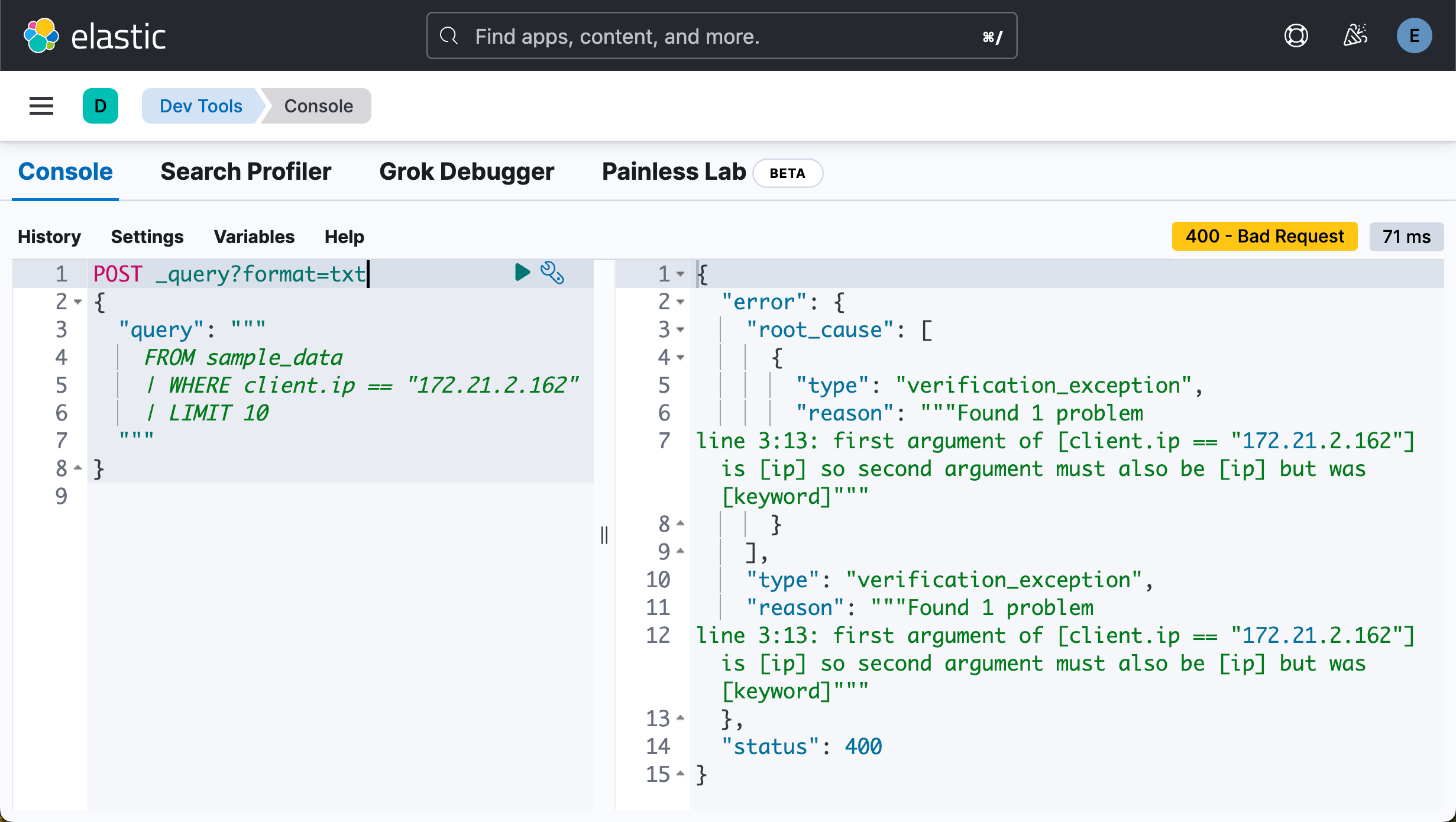Screen dimensions: 1456x822
Task: Collapse the request body at editor line 2
Action: click(78, 302)
